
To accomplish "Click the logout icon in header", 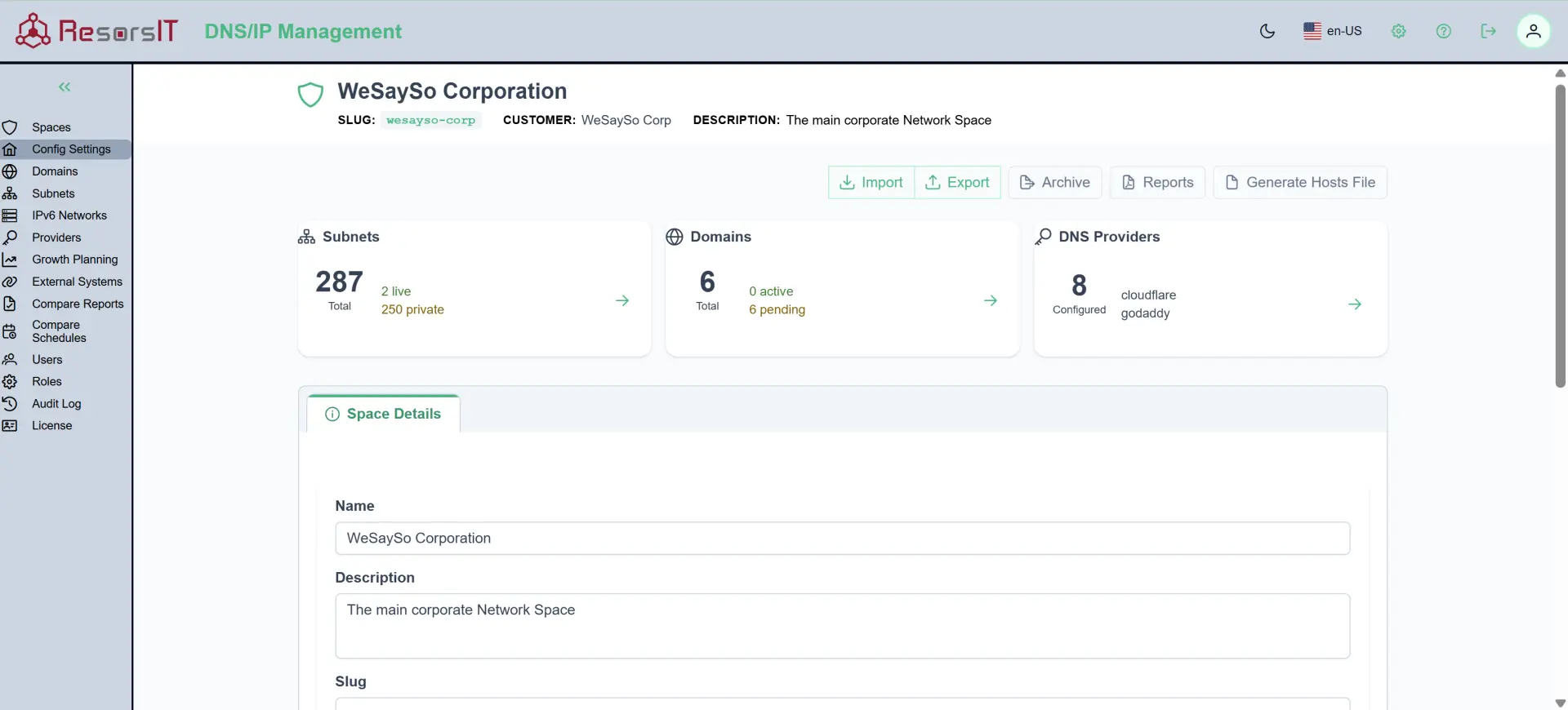I will 1489,31.
